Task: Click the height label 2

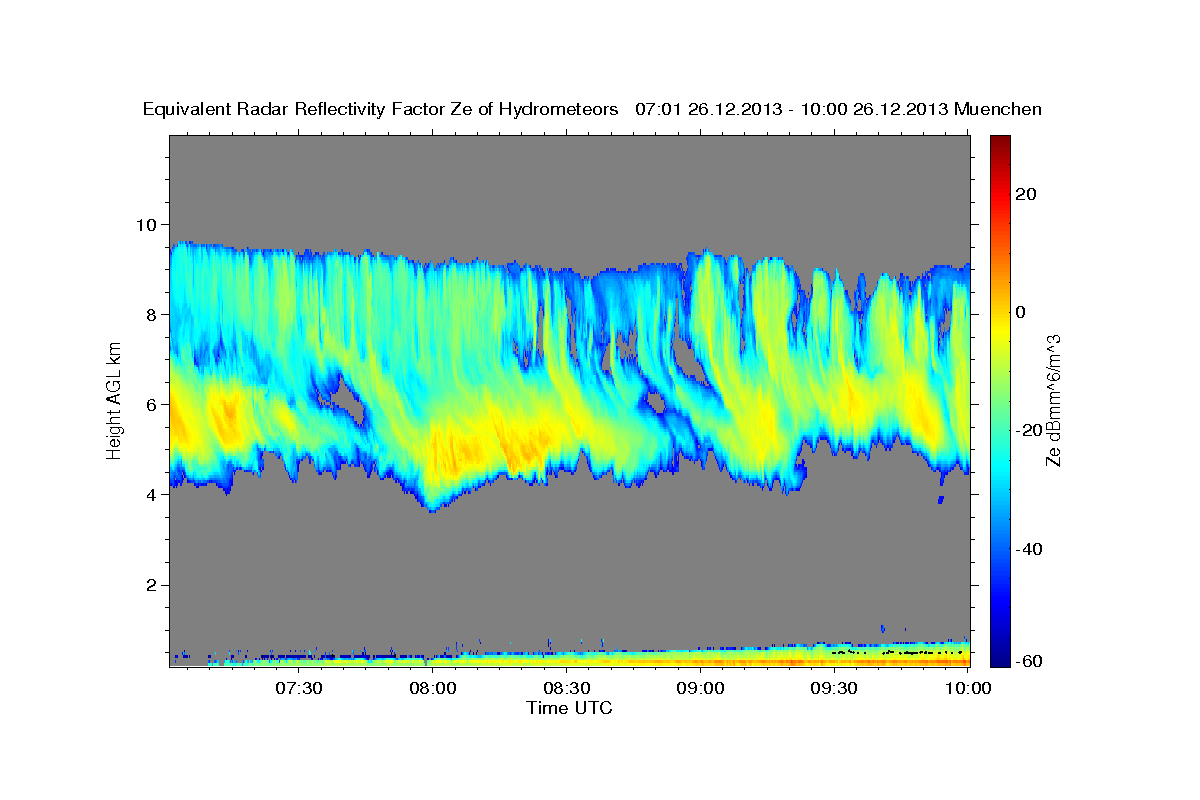Action: click(153, 585)
